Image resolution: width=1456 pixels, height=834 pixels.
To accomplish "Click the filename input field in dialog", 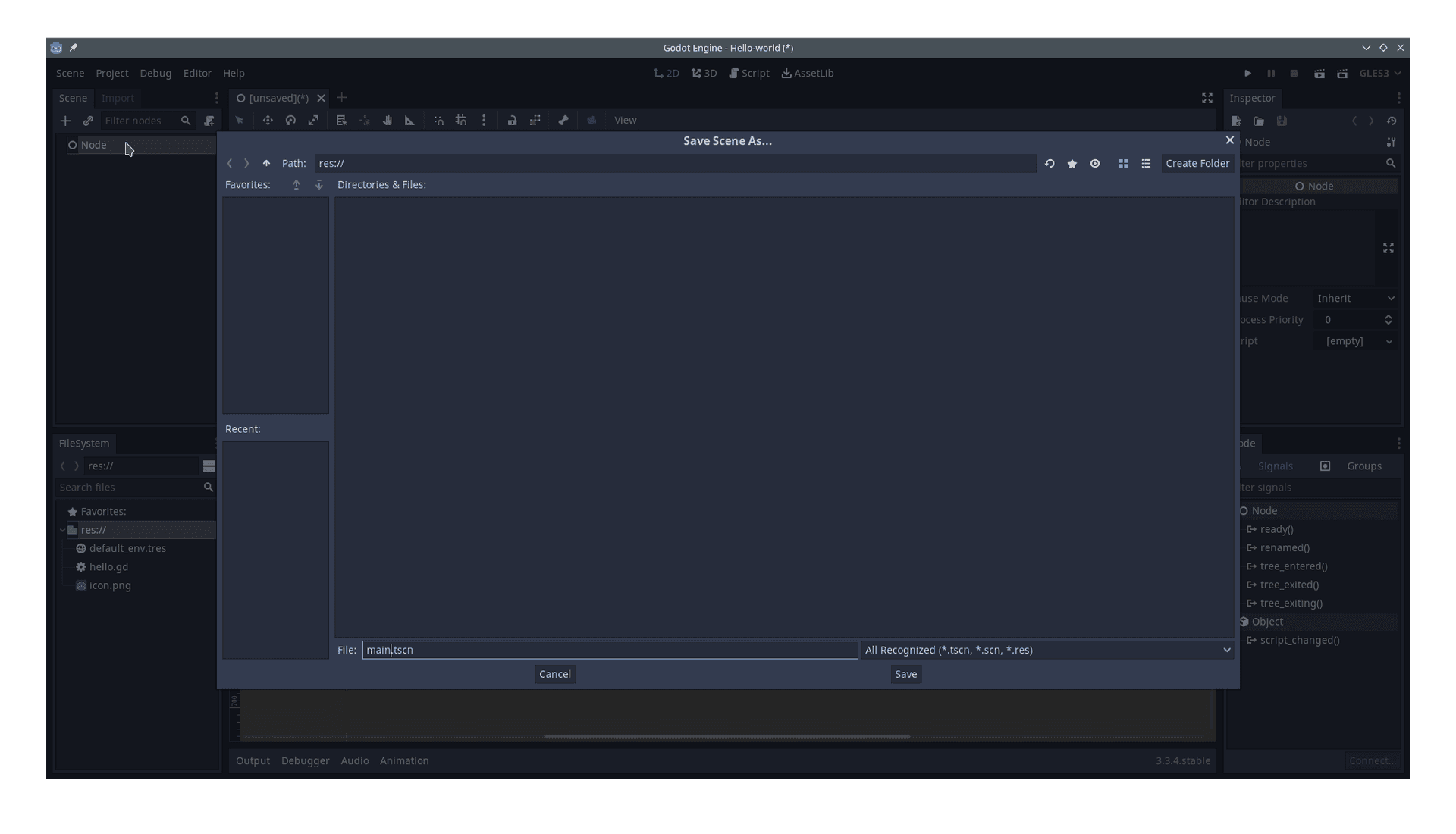I will (x=610, y=649).
